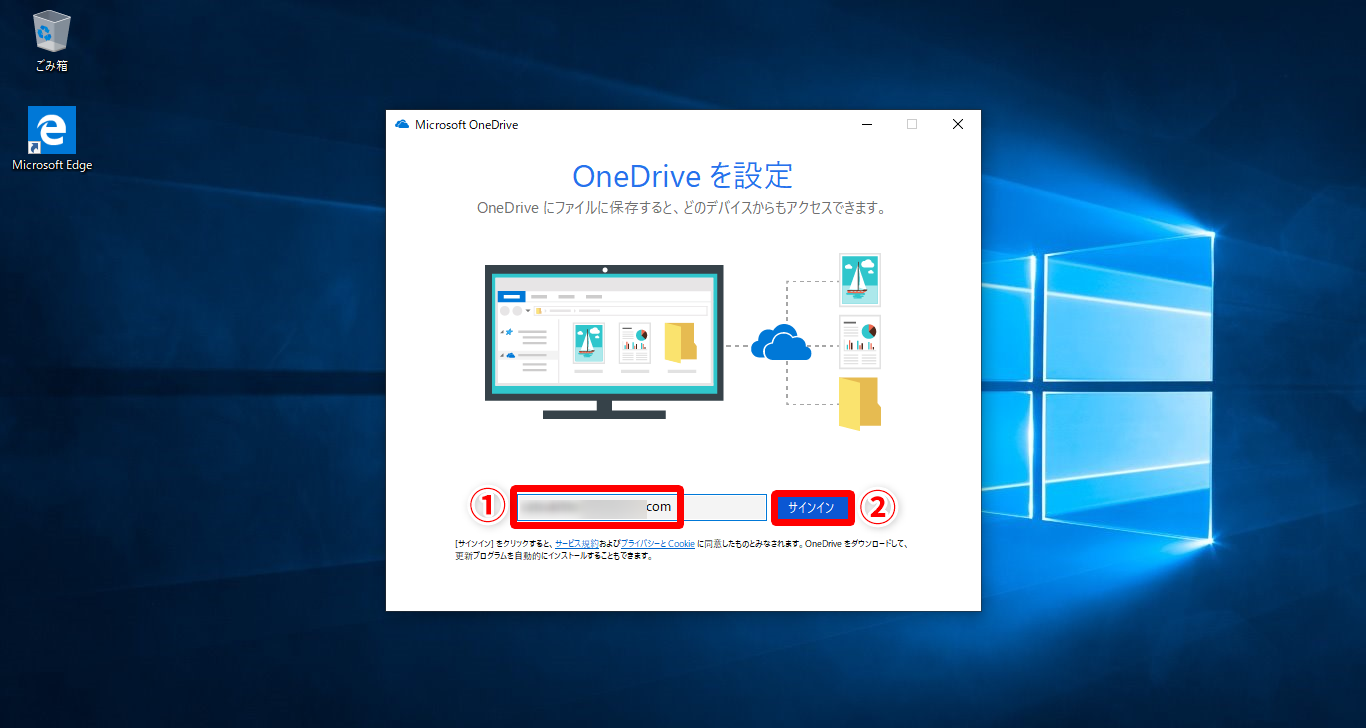The height and width of the screenshot is (728, 1366).
Task: Click the email address input field
Action: (x=642, y=507)
